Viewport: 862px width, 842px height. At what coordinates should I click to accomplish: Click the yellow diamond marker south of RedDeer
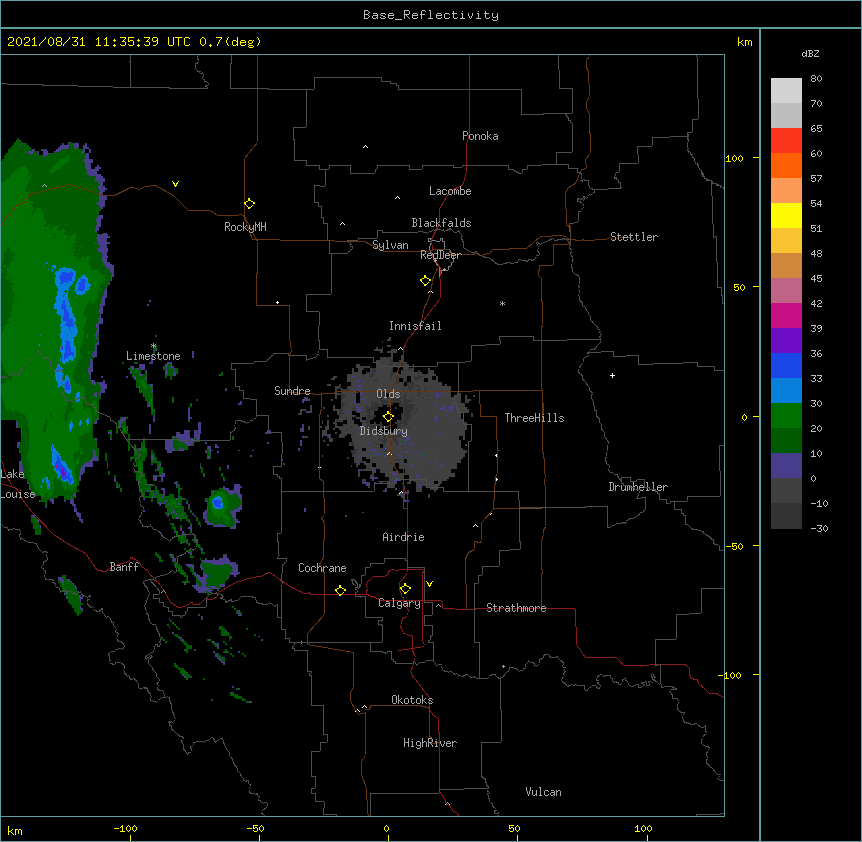tap(426, 281)
